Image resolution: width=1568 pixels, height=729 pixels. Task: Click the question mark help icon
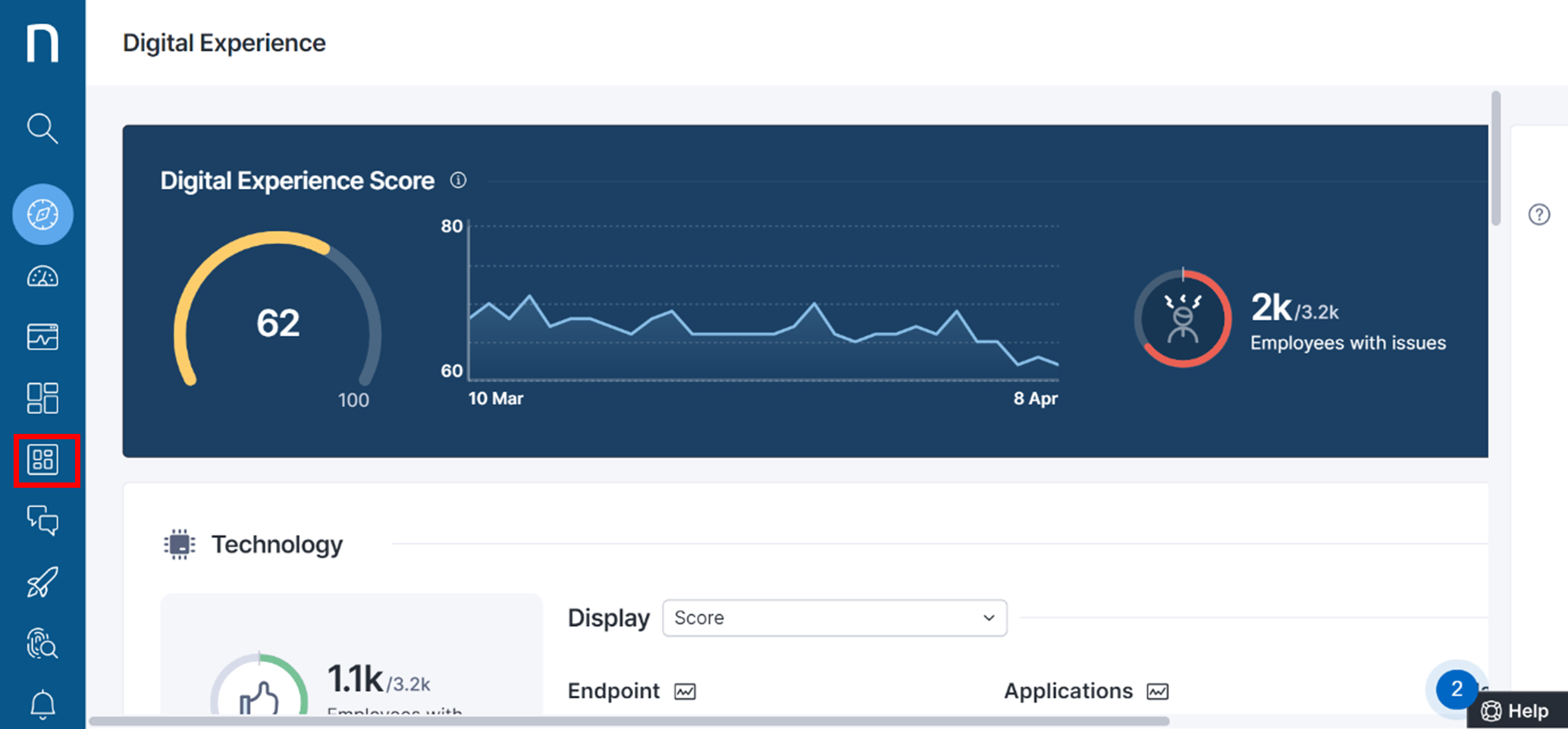[1538, 215]
